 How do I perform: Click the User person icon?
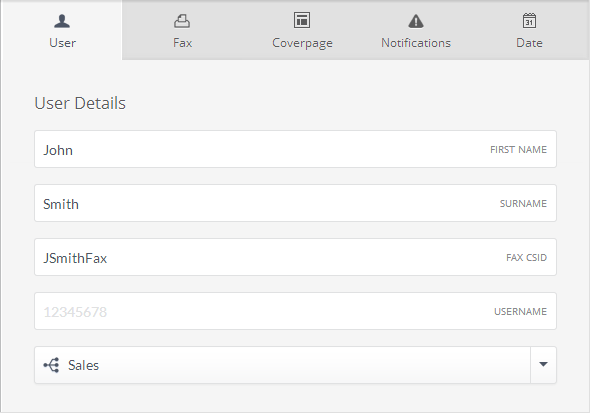(x=62, y=21)
